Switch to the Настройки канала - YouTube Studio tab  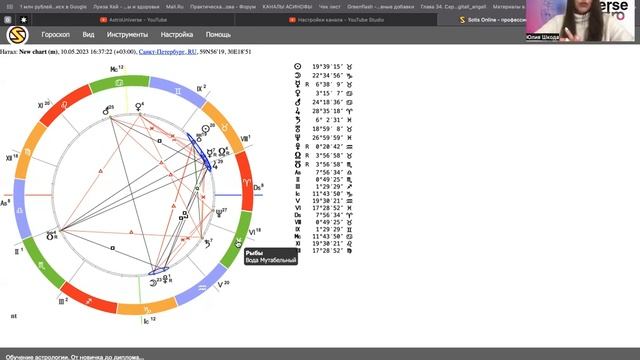tap(336, 20)
